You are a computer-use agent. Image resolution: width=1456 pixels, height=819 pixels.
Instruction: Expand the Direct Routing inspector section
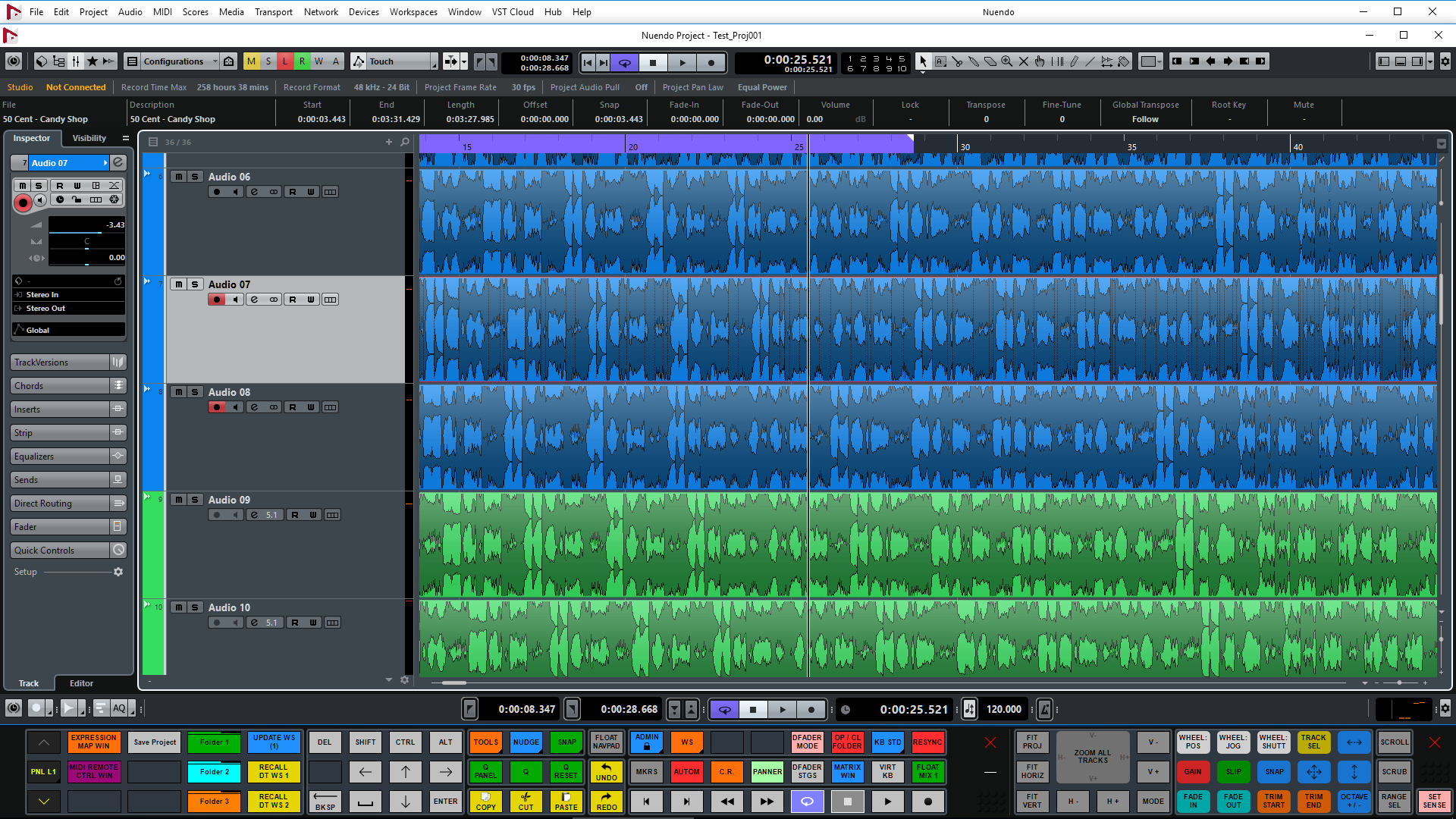tap(68, 504)
